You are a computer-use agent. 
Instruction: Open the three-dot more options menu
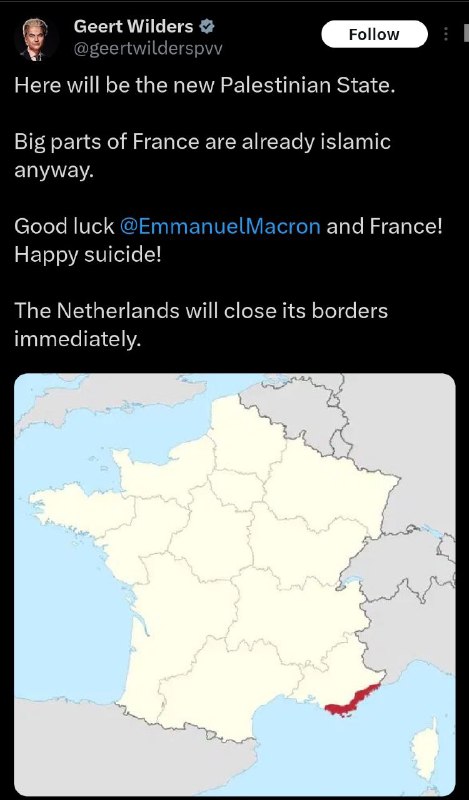(446, 34)
